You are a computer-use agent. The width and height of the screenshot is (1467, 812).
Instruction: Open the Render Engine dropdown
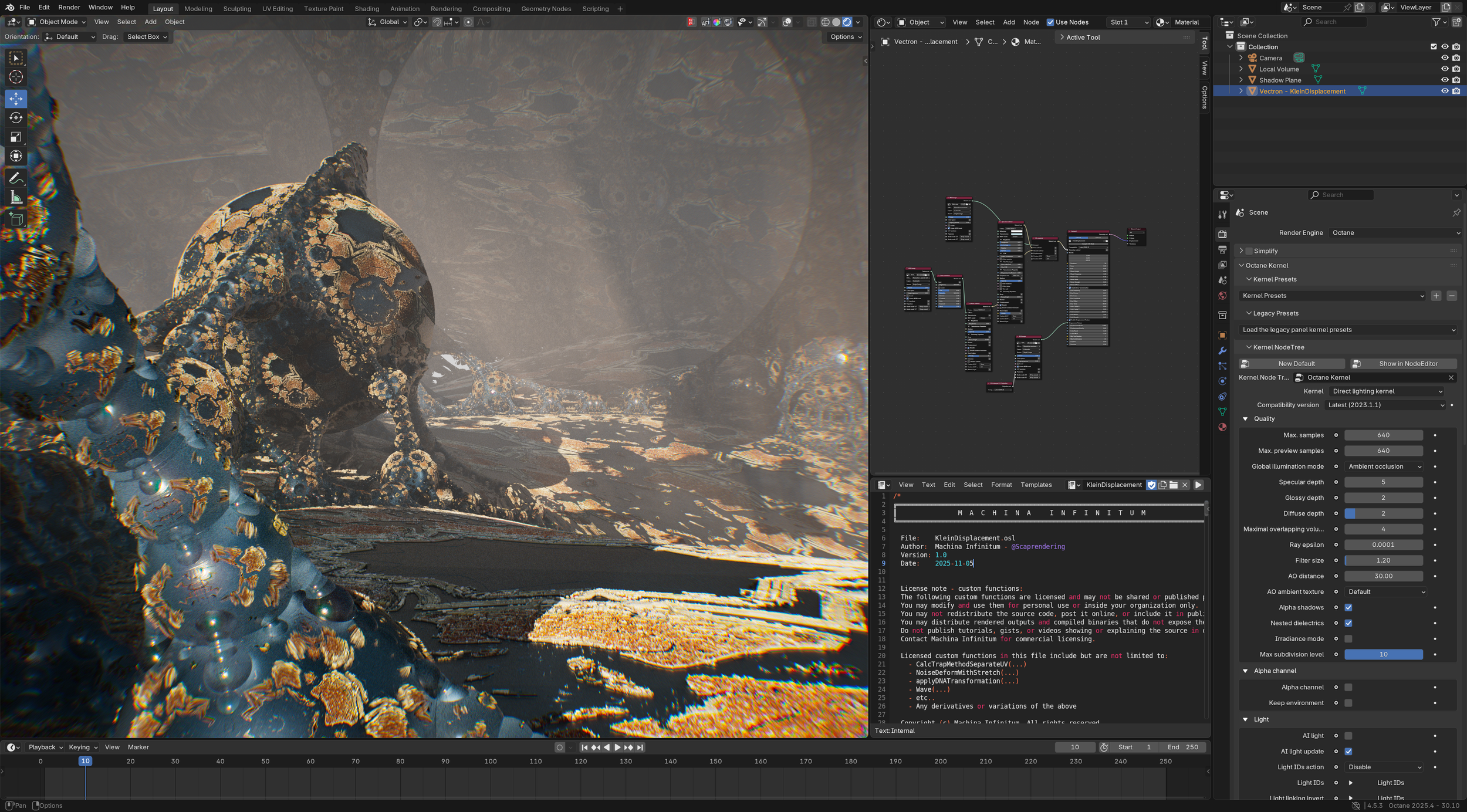click(x=1395, y=233)
